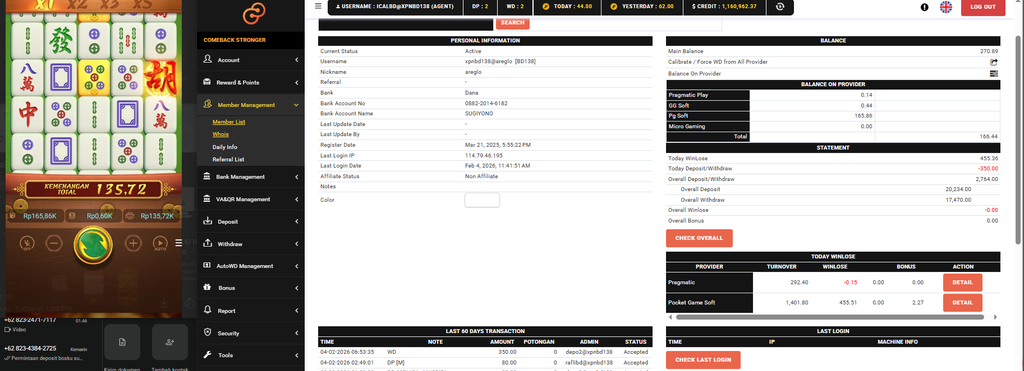The width and height of the screenshot is (1024, 371).
Task: Click Calibrate / Force WD share icon
Action: 994,62
